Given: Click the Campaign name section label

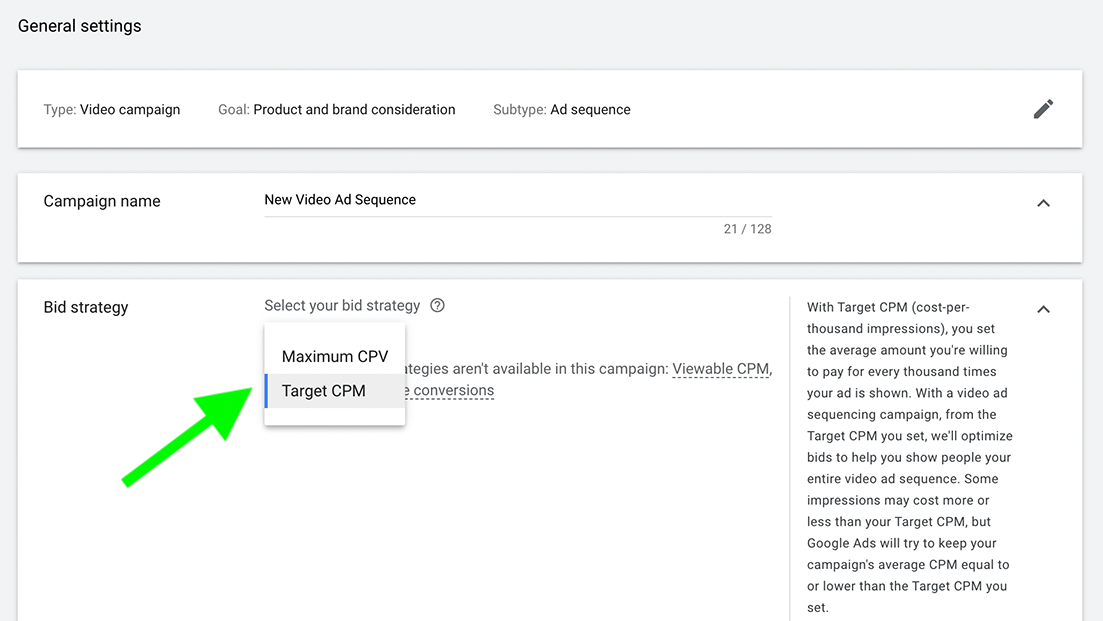Looking at the screenshot, I should point(102,201).
